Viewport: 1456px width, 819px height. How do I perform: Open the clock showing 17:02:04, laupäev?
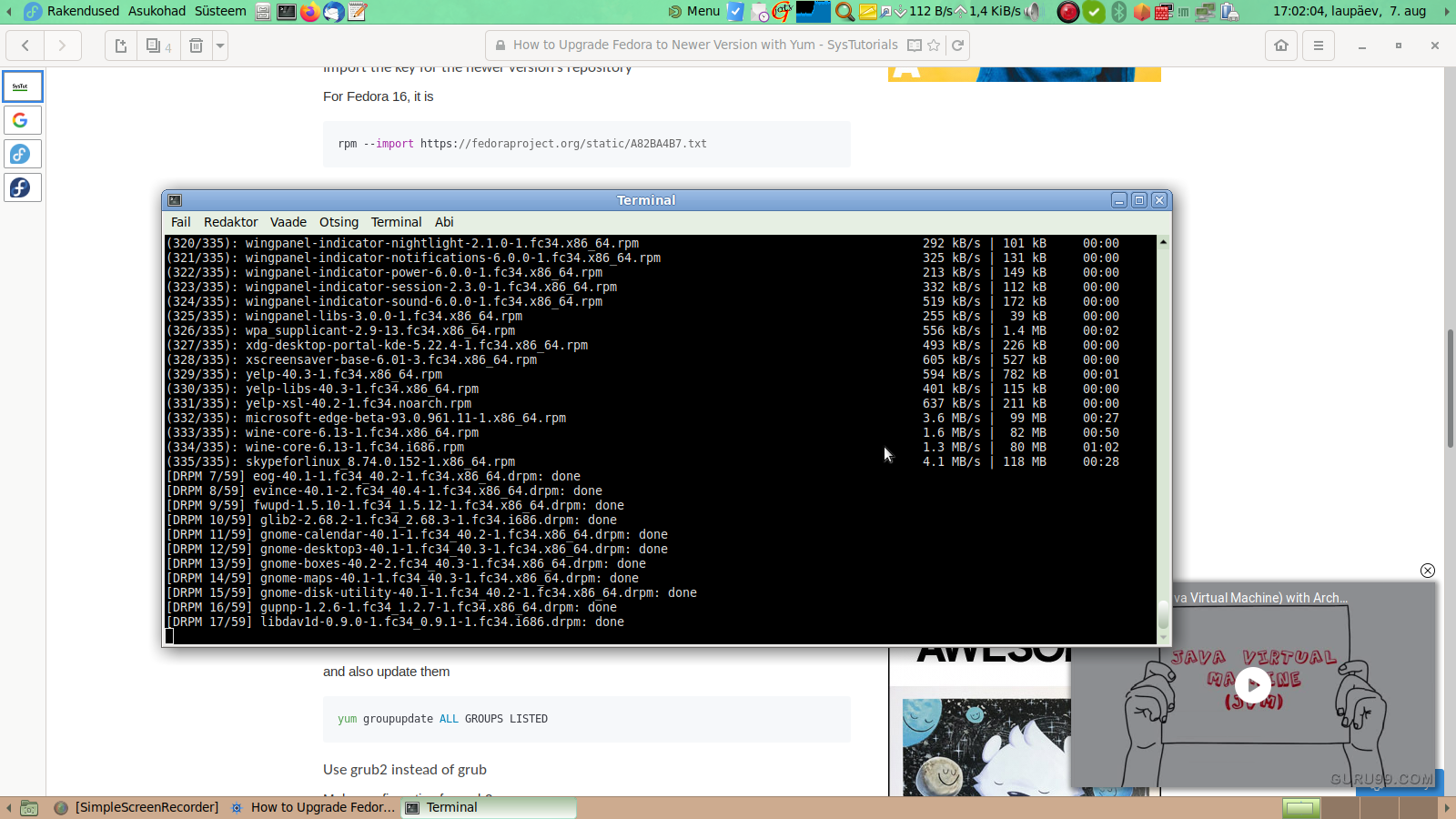click(1350, 11)
